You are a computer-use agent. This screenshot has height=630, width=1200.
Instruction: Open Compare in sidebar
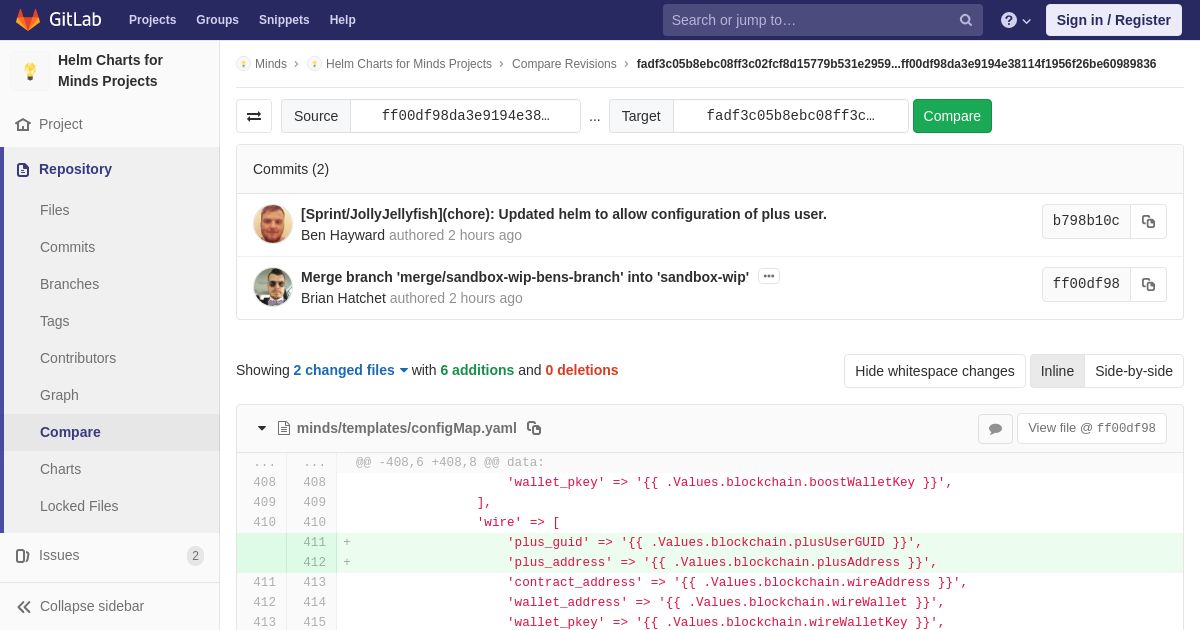[70, 432]
